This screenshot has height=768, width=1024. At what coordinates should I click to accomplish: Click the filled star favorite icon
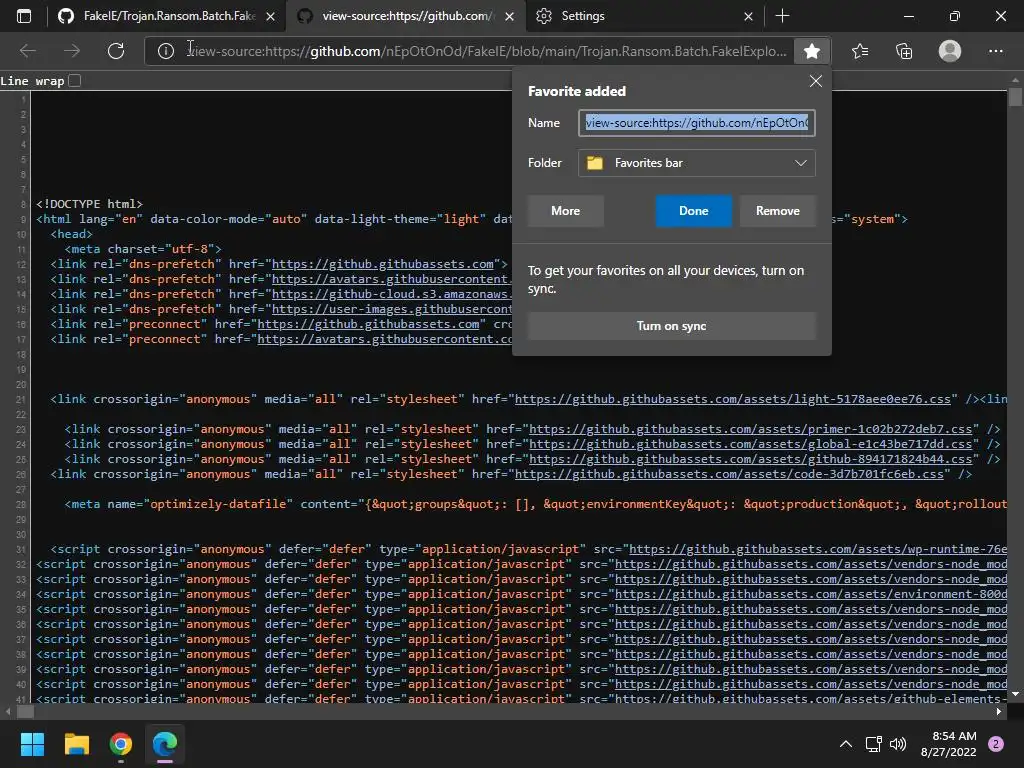click(812, 51)
